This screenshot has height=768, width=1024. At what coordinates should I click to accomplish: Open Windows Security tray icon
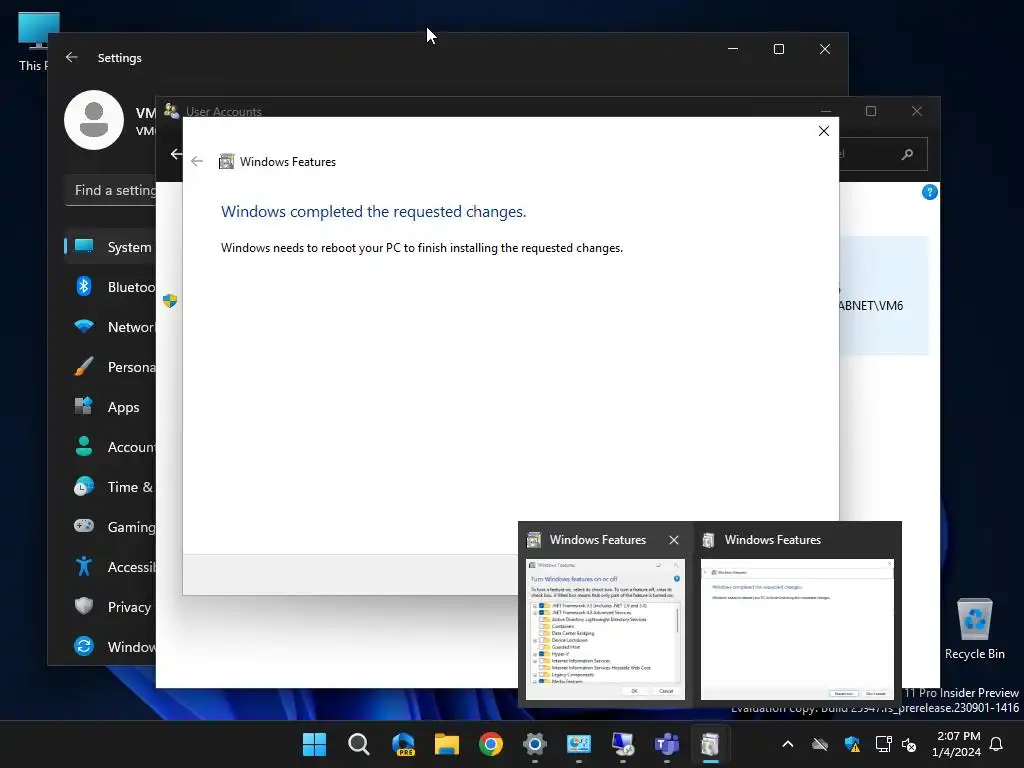(x=852, y=744)
